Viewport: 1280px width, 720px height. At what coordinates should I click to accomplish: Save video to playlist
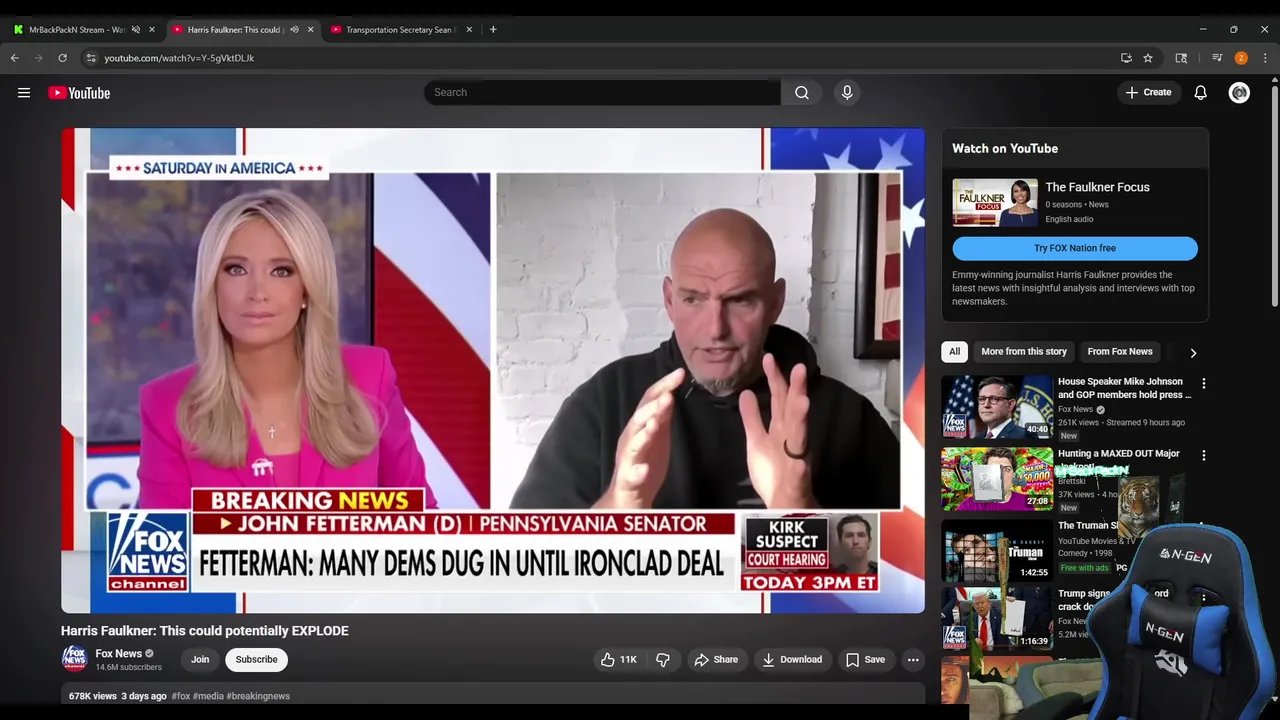[x=866, y=660]
